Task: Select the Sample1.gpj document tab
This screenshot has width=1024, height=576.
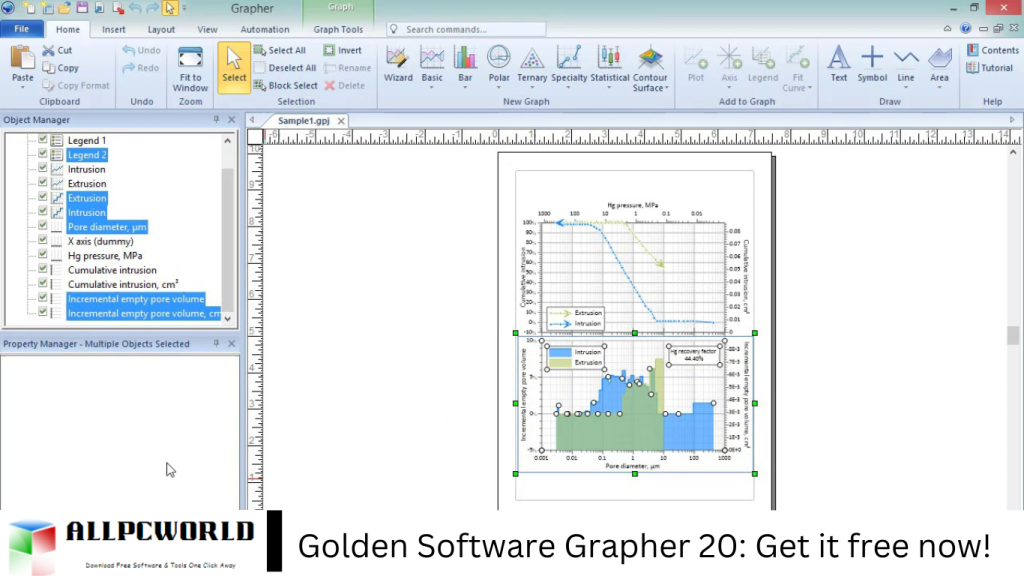Action: [304, 121]
